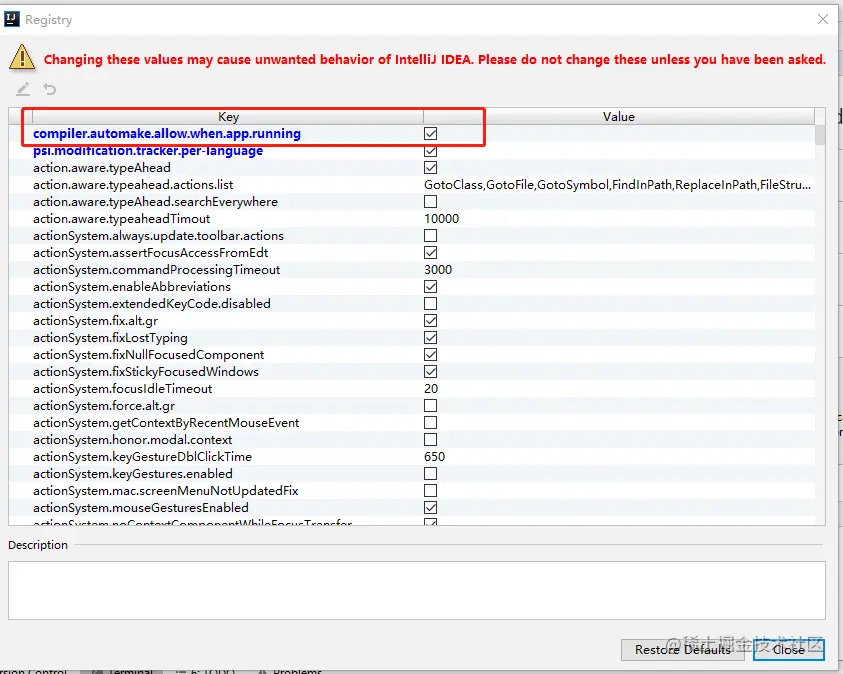Toggle actionSystem.enableAbbreviations checkbox
Viewport: 843px width, 674px height.
(430, 286)
